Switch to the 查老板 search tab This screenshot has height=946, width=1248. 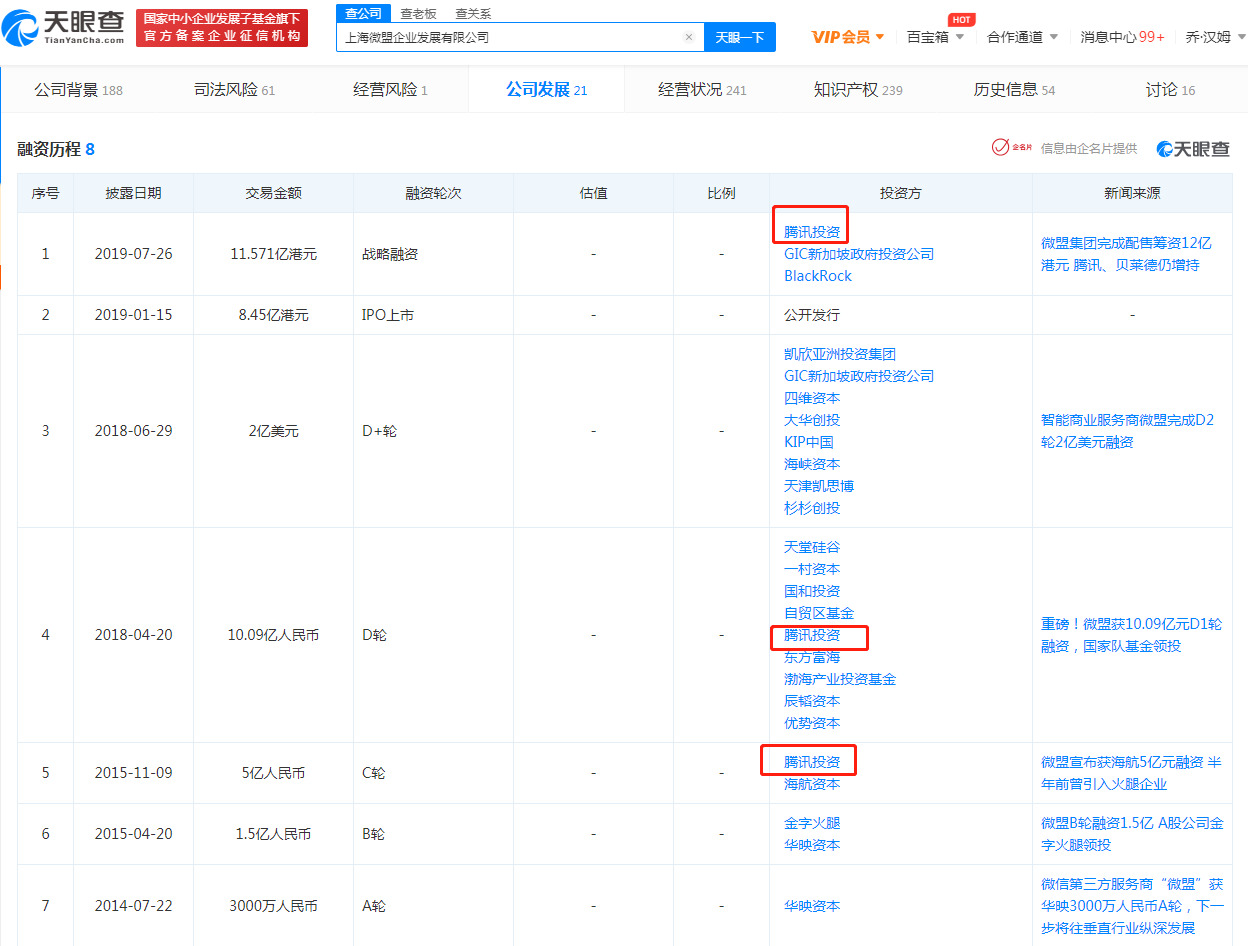pos(418,13)
